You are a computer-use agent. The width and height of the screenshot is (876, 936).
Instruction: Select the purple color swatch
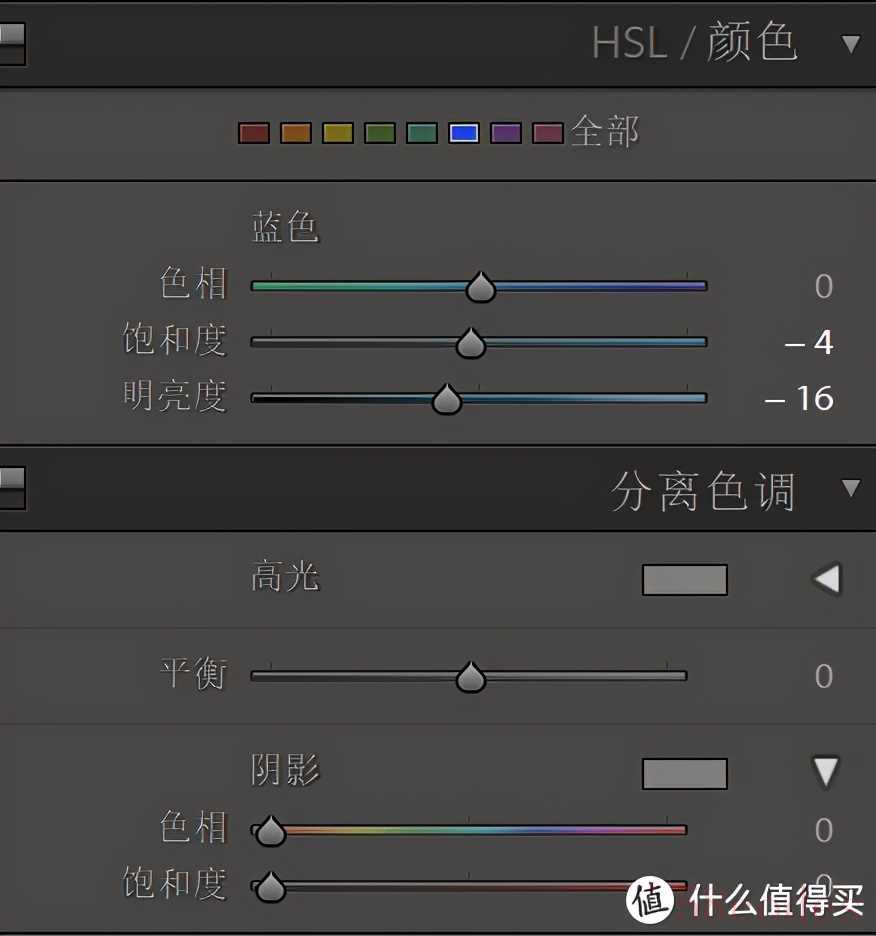coord(506,133)
